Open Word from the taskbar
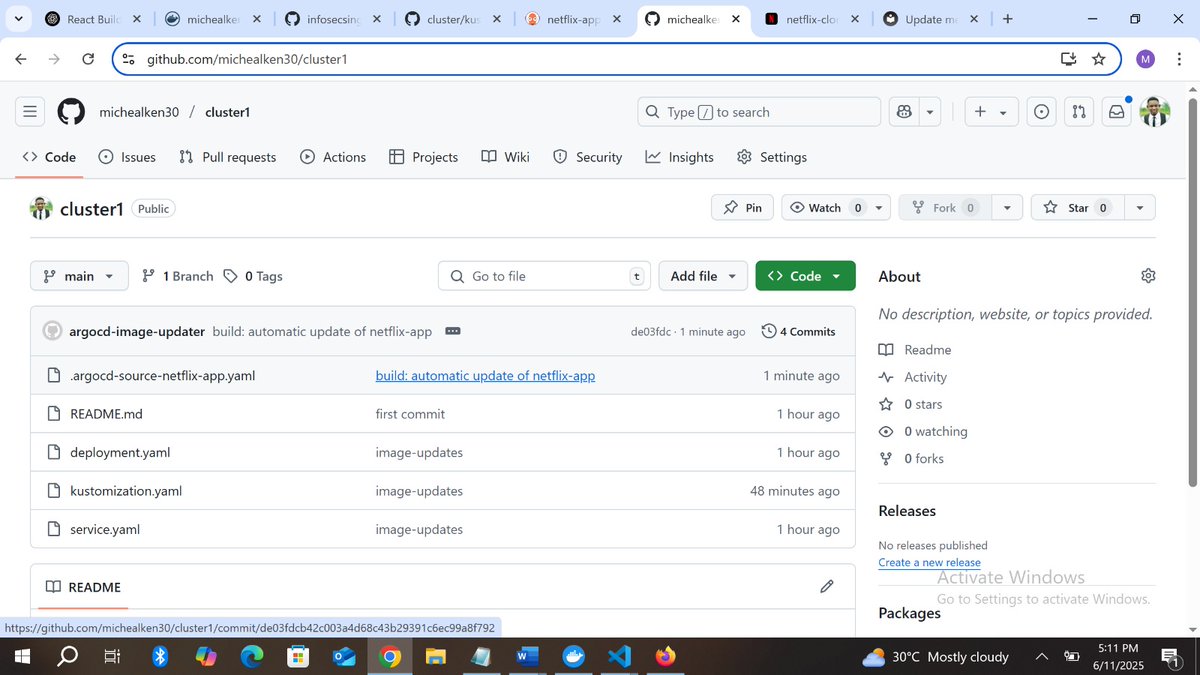This screenshot has height=675, width=1200. click(527, 657)
